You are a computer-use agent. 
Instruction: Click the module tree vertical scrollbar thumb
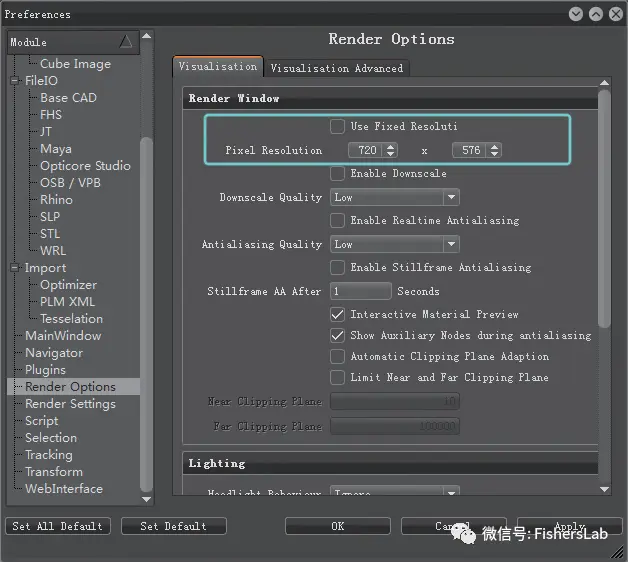click(147, 314)
